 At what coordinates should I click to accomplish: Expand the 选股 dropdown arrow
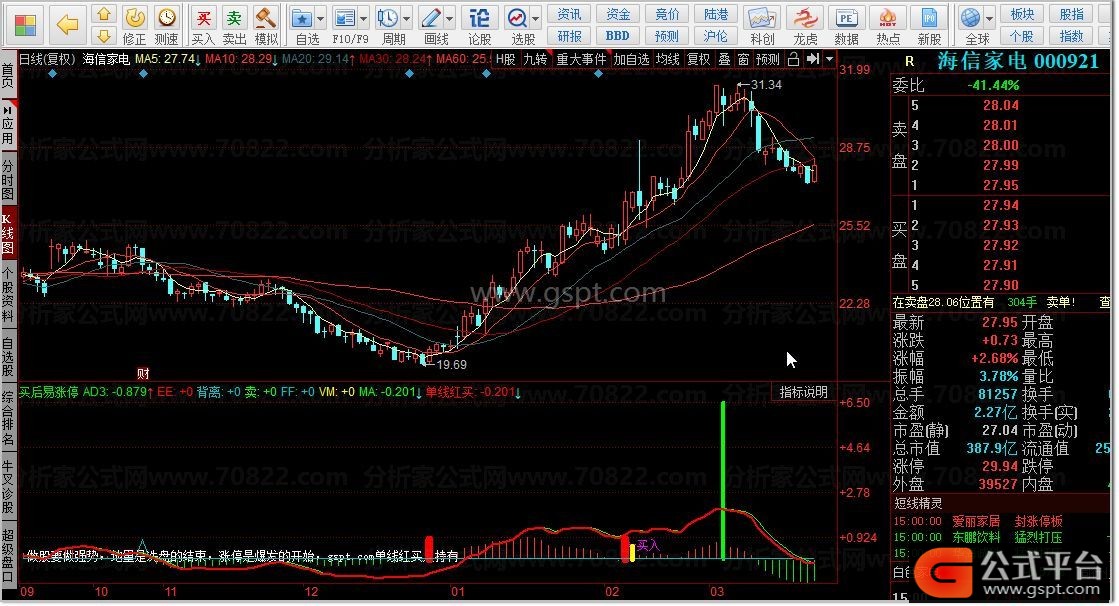click(535, 18)
